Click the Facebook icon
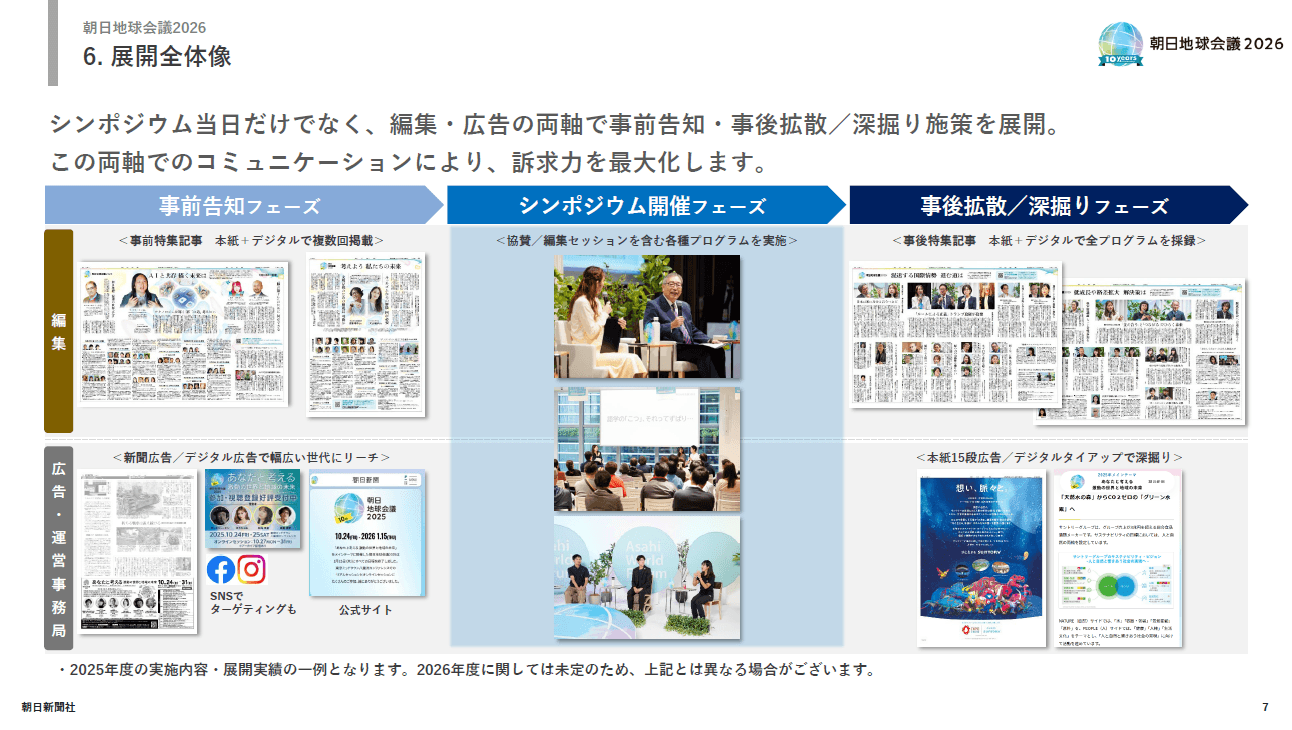Screen dimensions: 1292x730 tap(221, 570)
